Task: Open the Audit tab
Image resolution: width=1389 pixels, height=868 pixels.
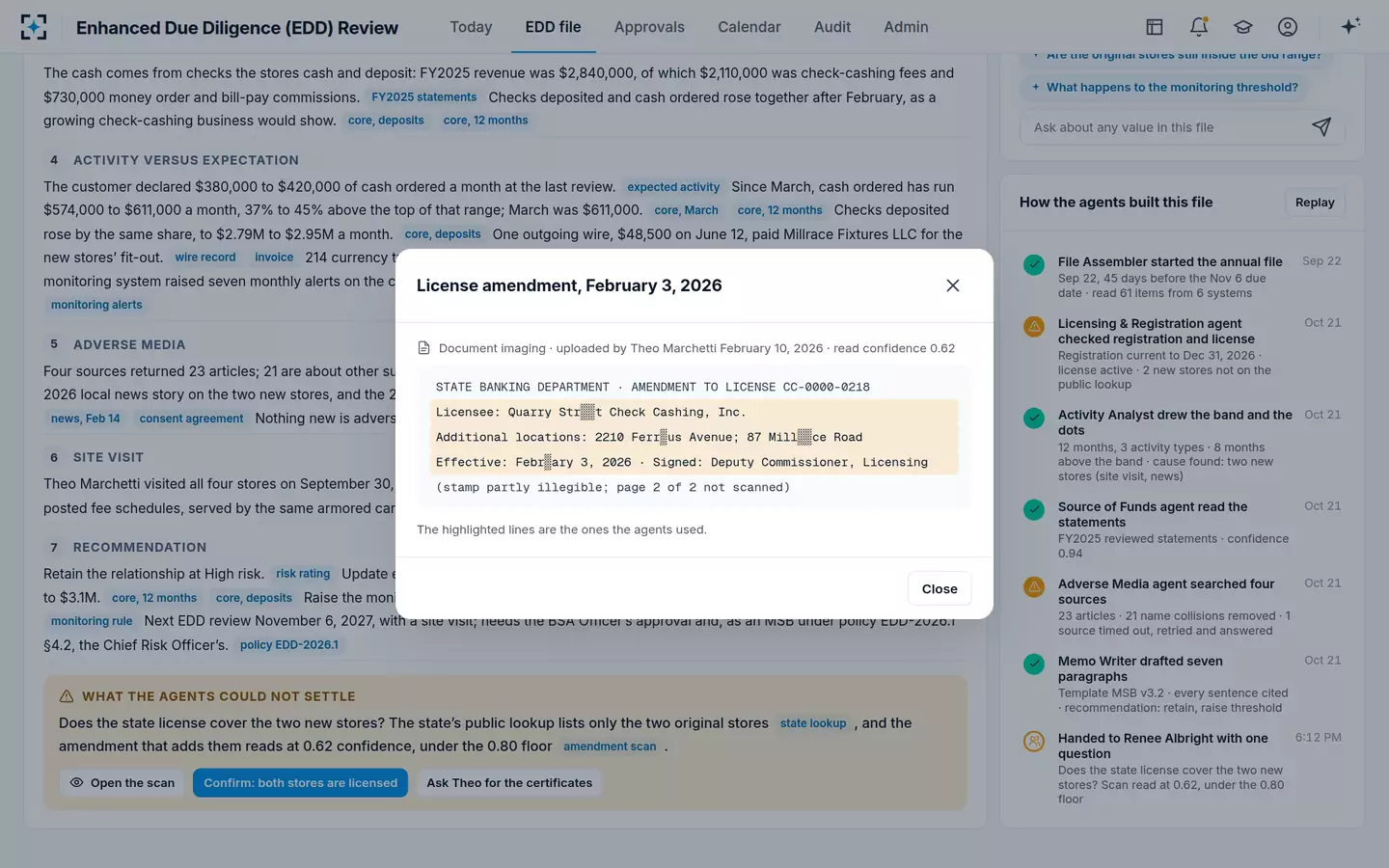Action: pos(832,27)
